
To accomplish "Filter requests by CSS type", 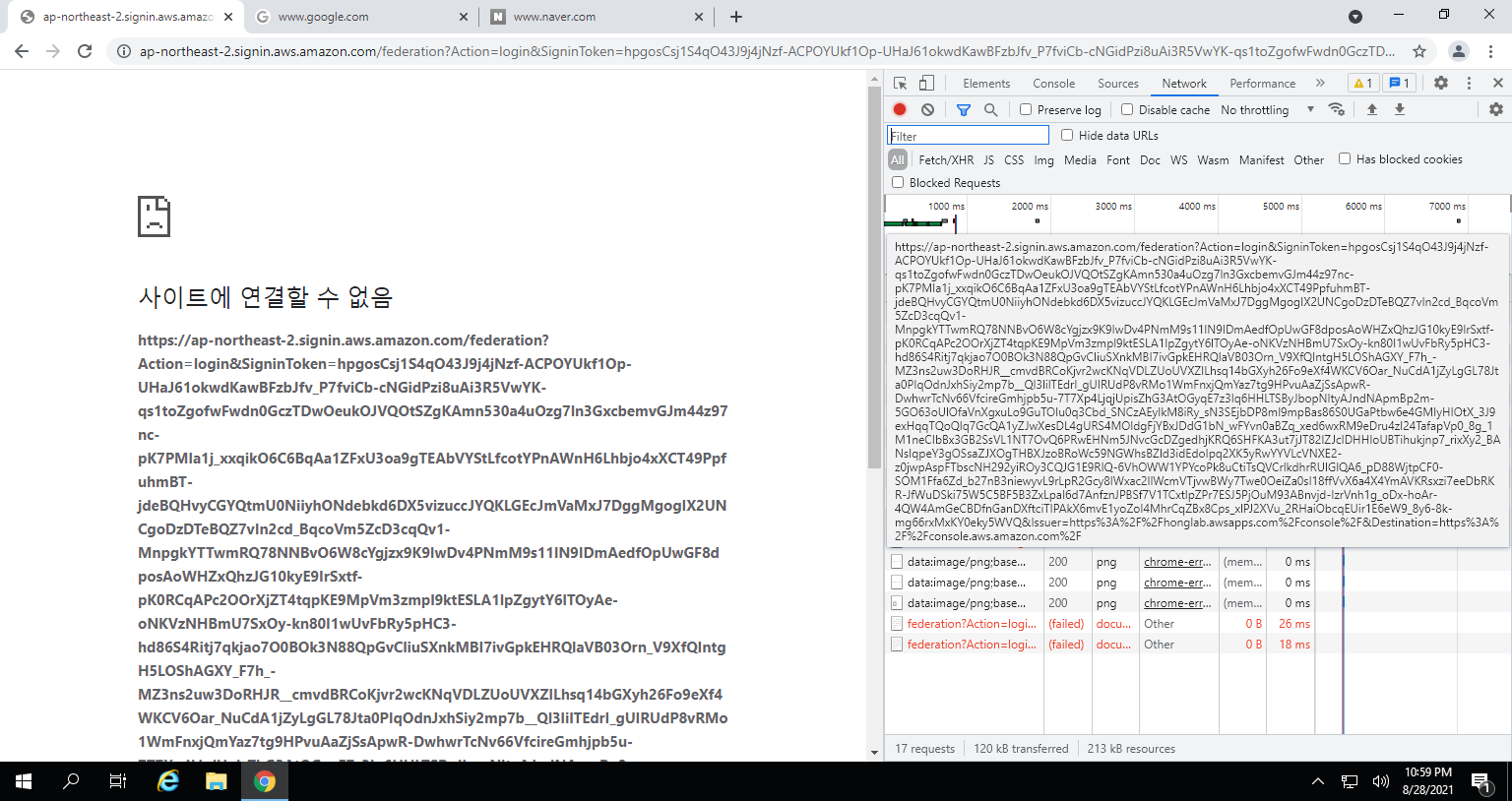I will 1014,159.
